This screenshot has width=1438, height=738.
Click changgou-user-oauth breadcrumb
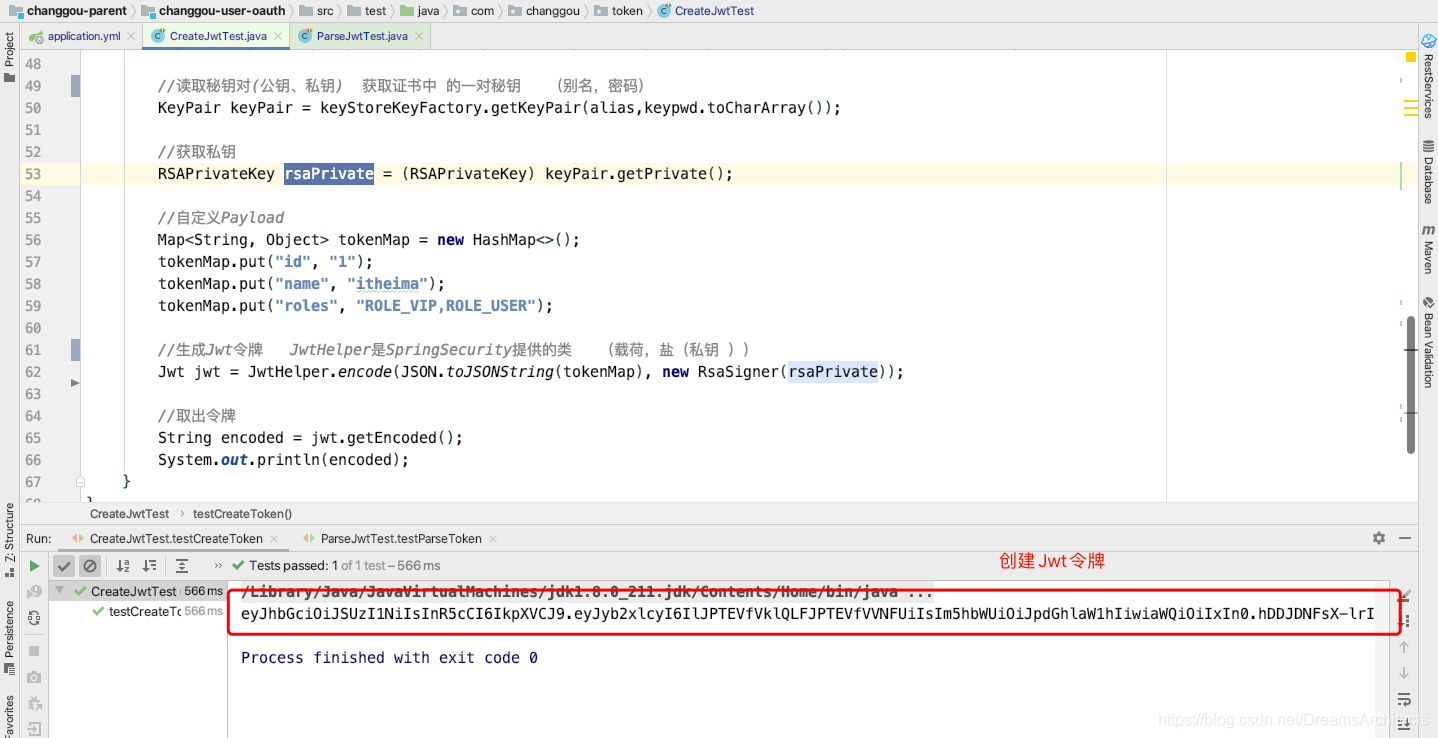213,11
